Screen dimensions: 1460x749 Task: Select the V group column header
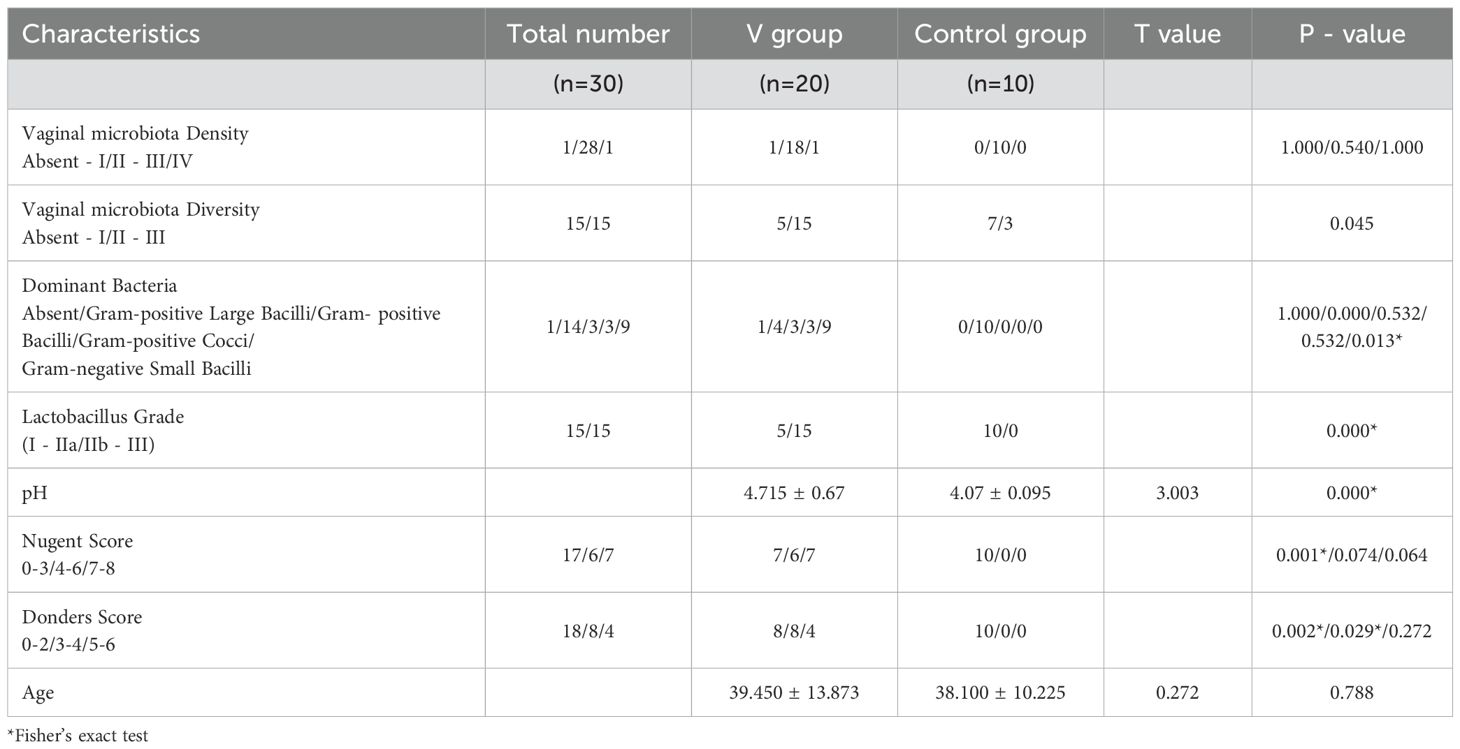pos(794,34)
